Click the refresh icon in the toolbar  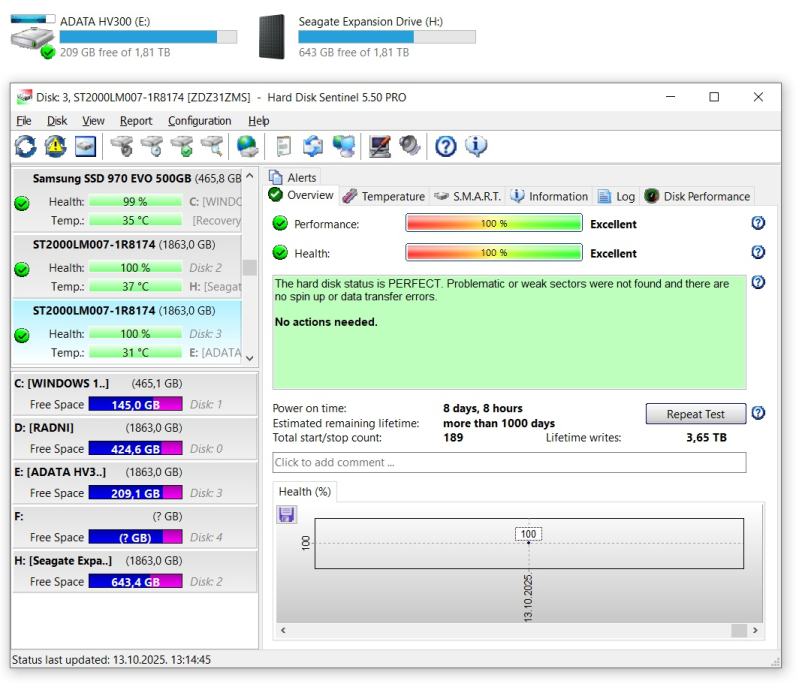click(x=28, y=146)
